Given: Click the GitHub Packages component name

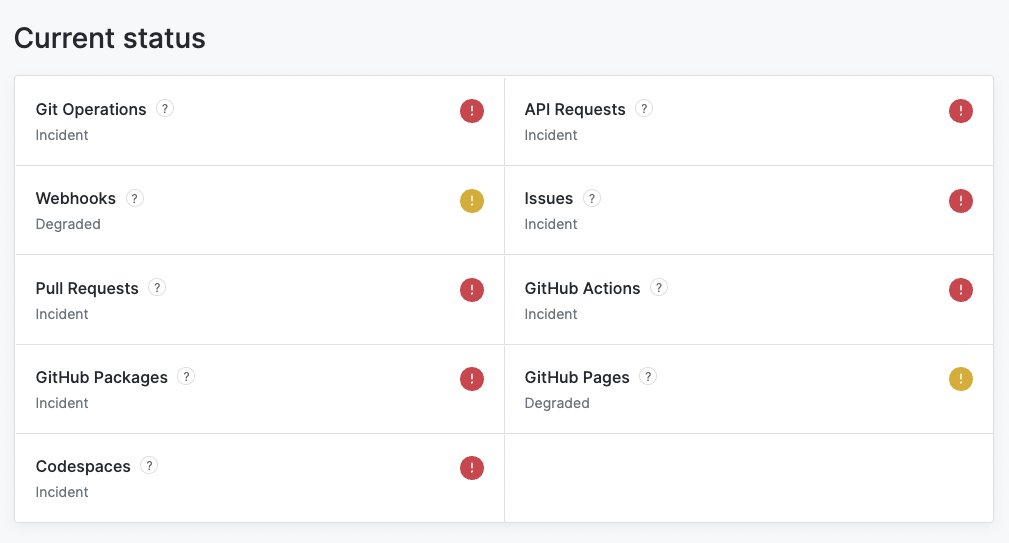Looking at the screenshot, I should 102,378.
